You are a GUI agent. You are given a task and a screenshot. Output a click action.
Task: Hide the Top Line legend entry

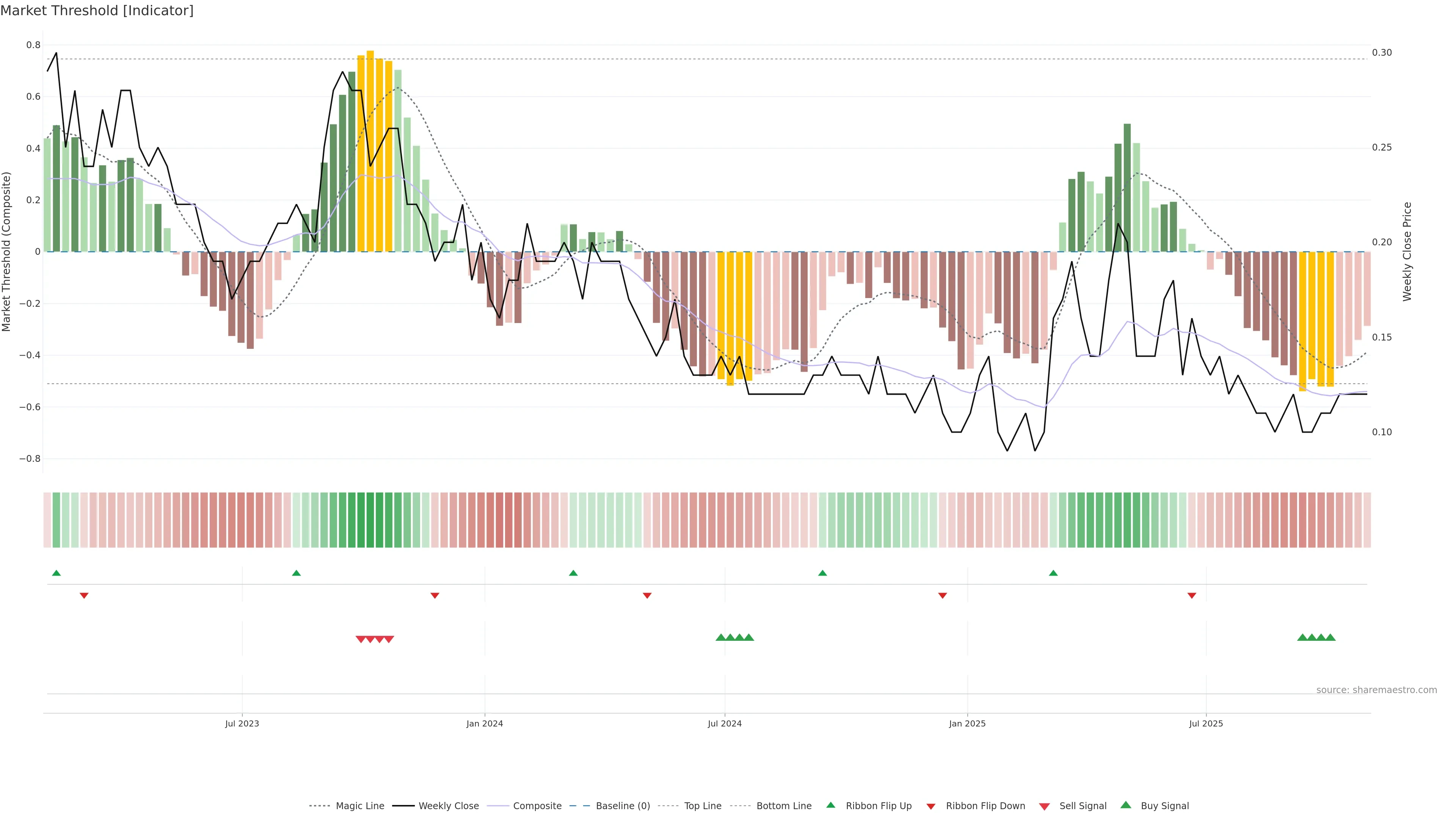click(x=703, y=806)
